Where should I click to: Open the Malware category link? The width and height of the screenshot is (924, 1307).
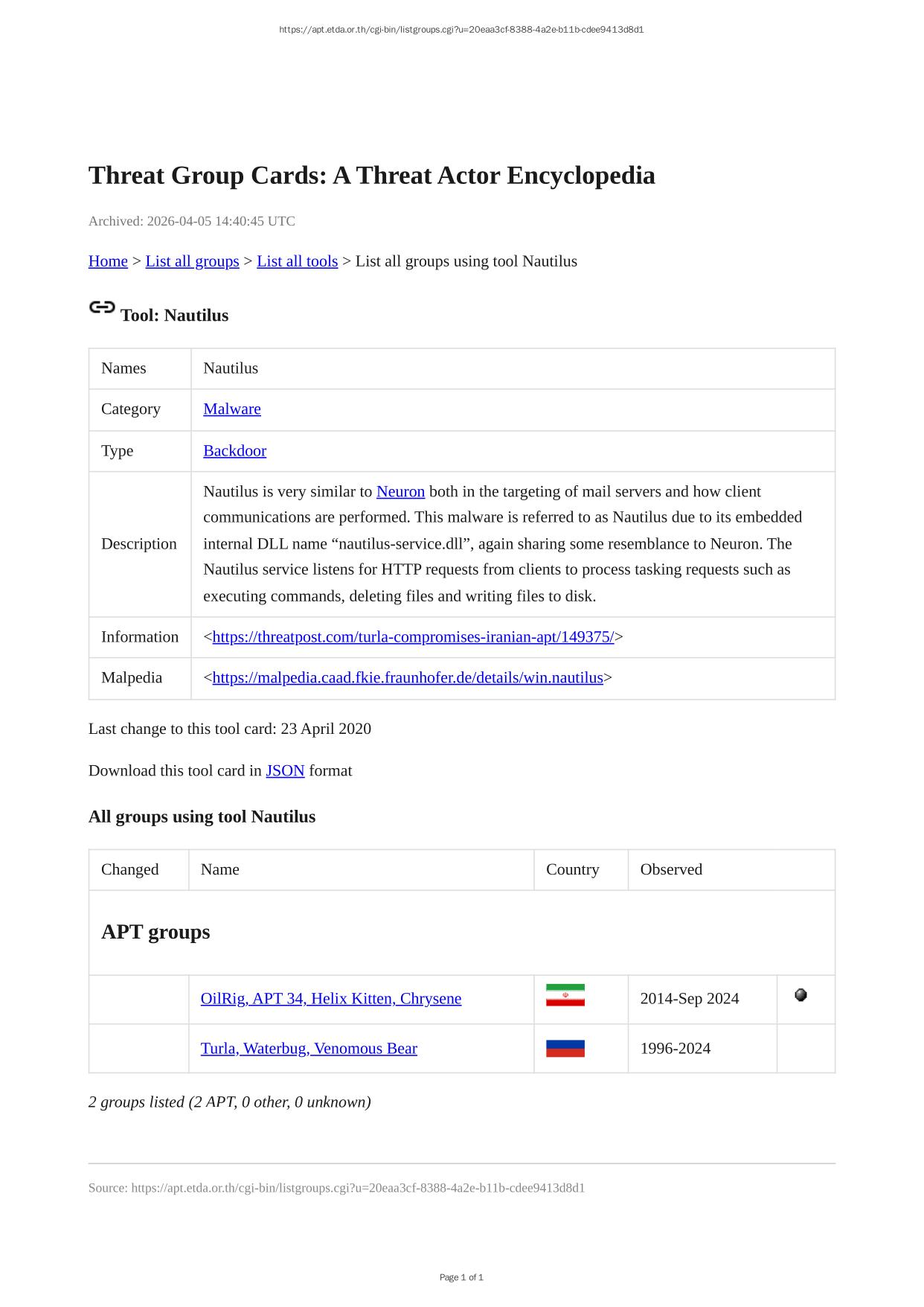click(232, 409)
